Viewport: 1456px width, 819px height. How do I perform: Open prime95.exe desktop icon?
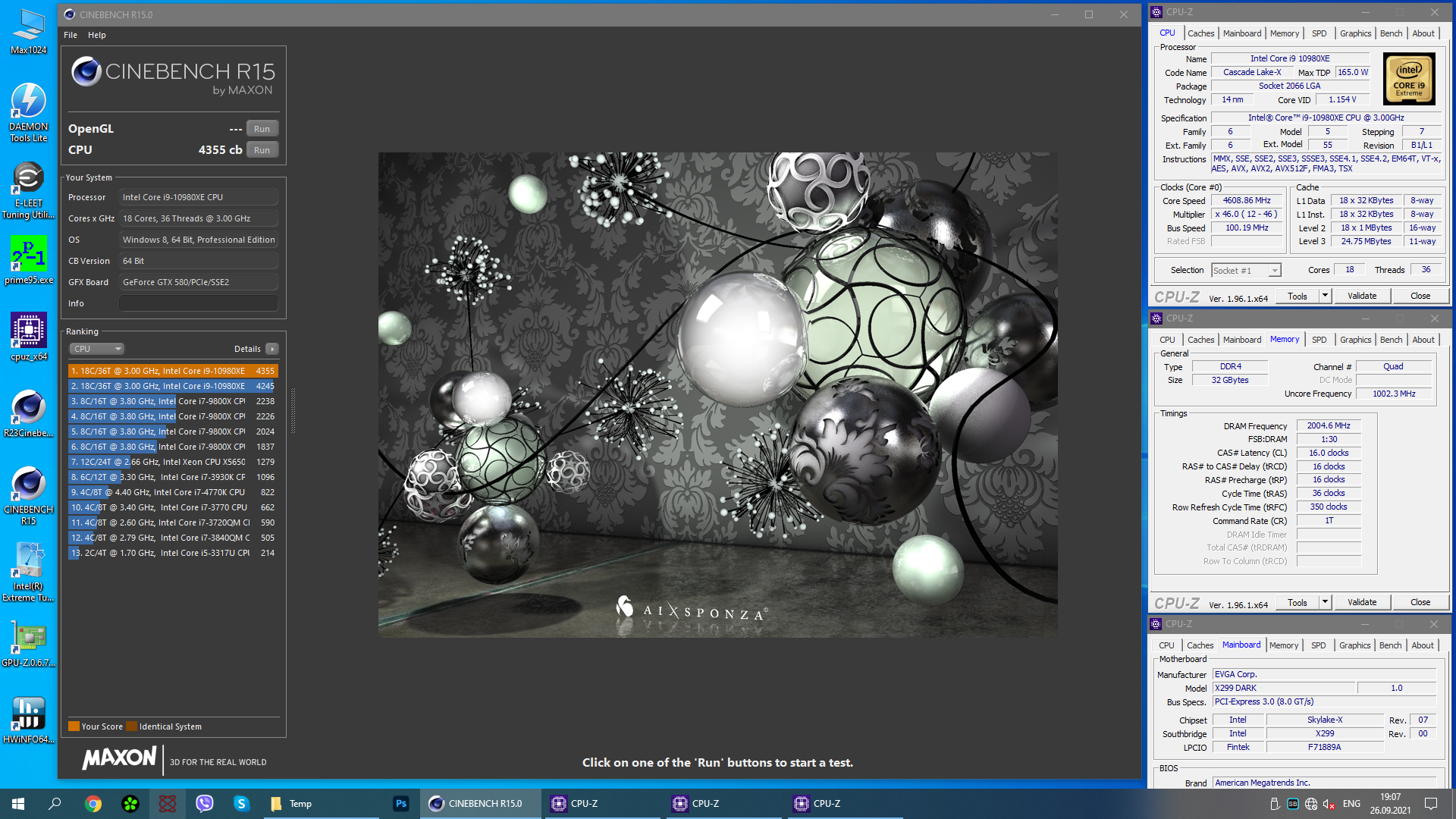29,259
